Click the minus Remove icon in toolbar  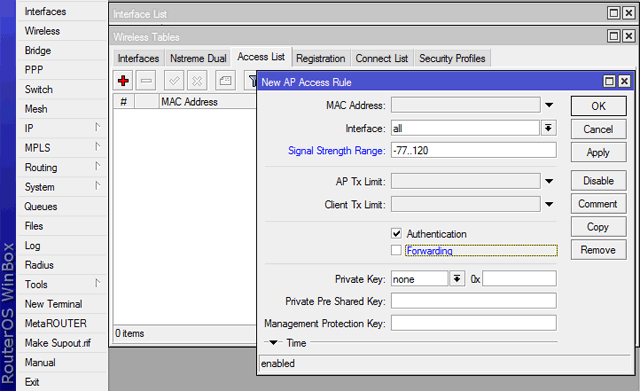click(x=146, y=80)
